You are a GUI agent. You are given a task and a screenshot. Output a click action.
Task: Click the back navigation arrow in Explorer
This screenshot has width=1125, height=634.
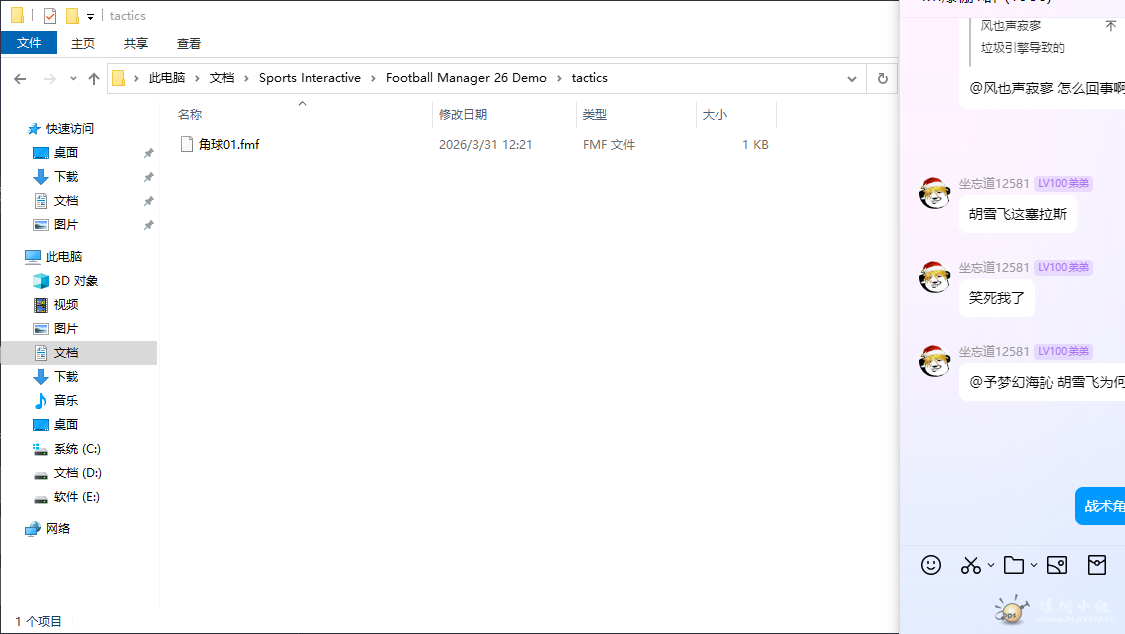pyautogui.click(x=22, y=77)
